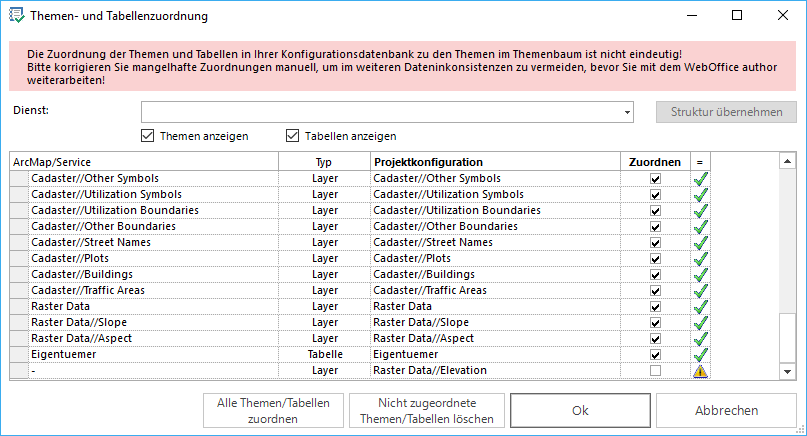Uncheck Zuordnen for Raster Data row
Viewport: 807px width, 436px height.
tap(655, 306)
